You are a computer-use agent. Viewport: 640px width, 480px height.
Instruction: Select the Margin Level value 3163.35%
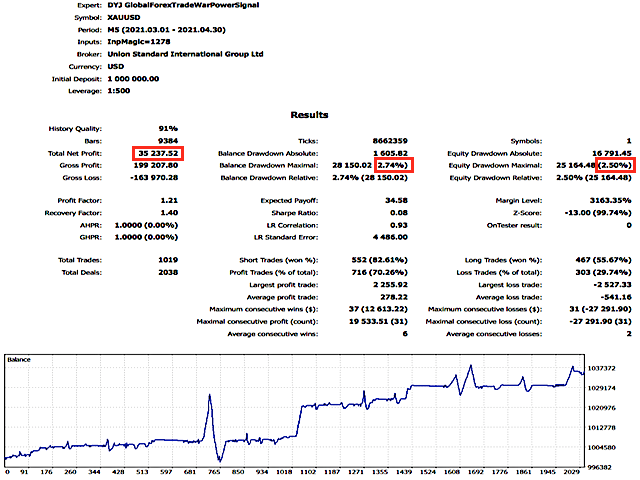(x=607, y=201)
